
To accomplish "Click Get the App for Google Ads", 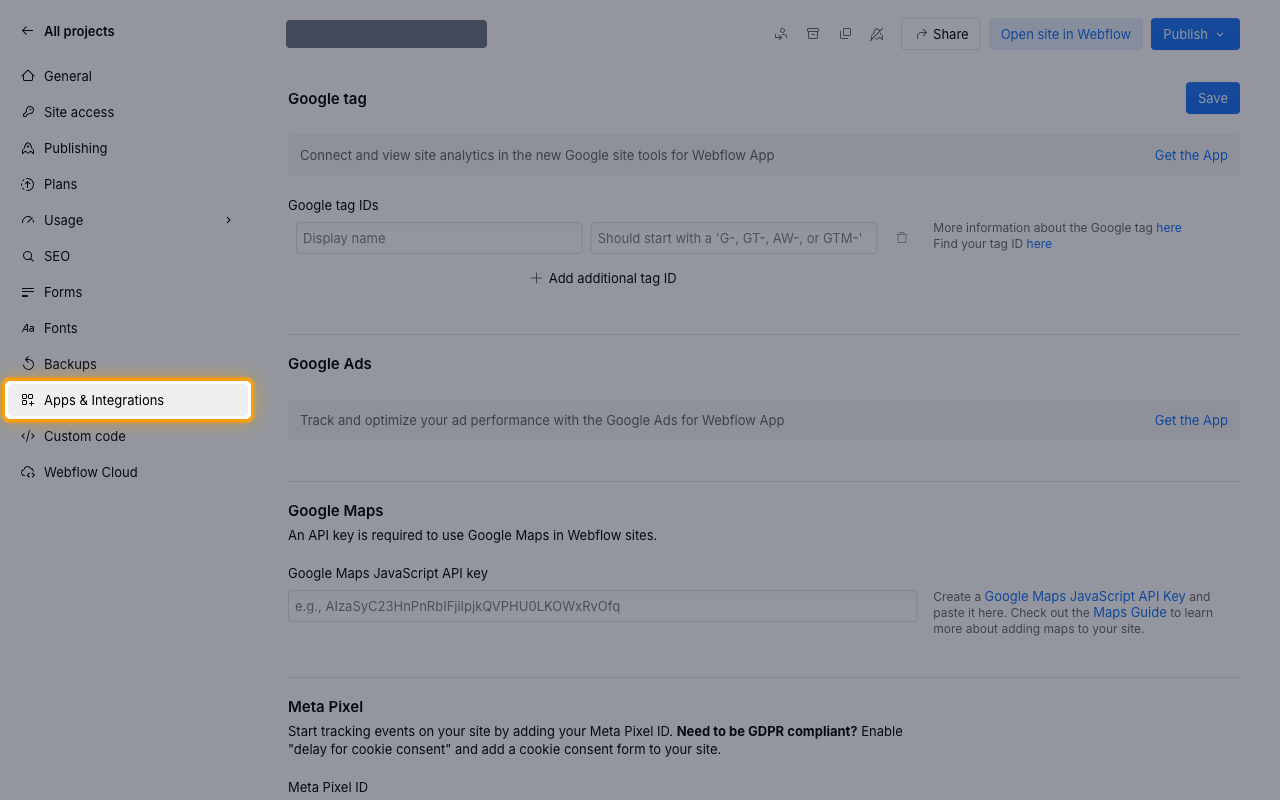I will point(1191,420).
